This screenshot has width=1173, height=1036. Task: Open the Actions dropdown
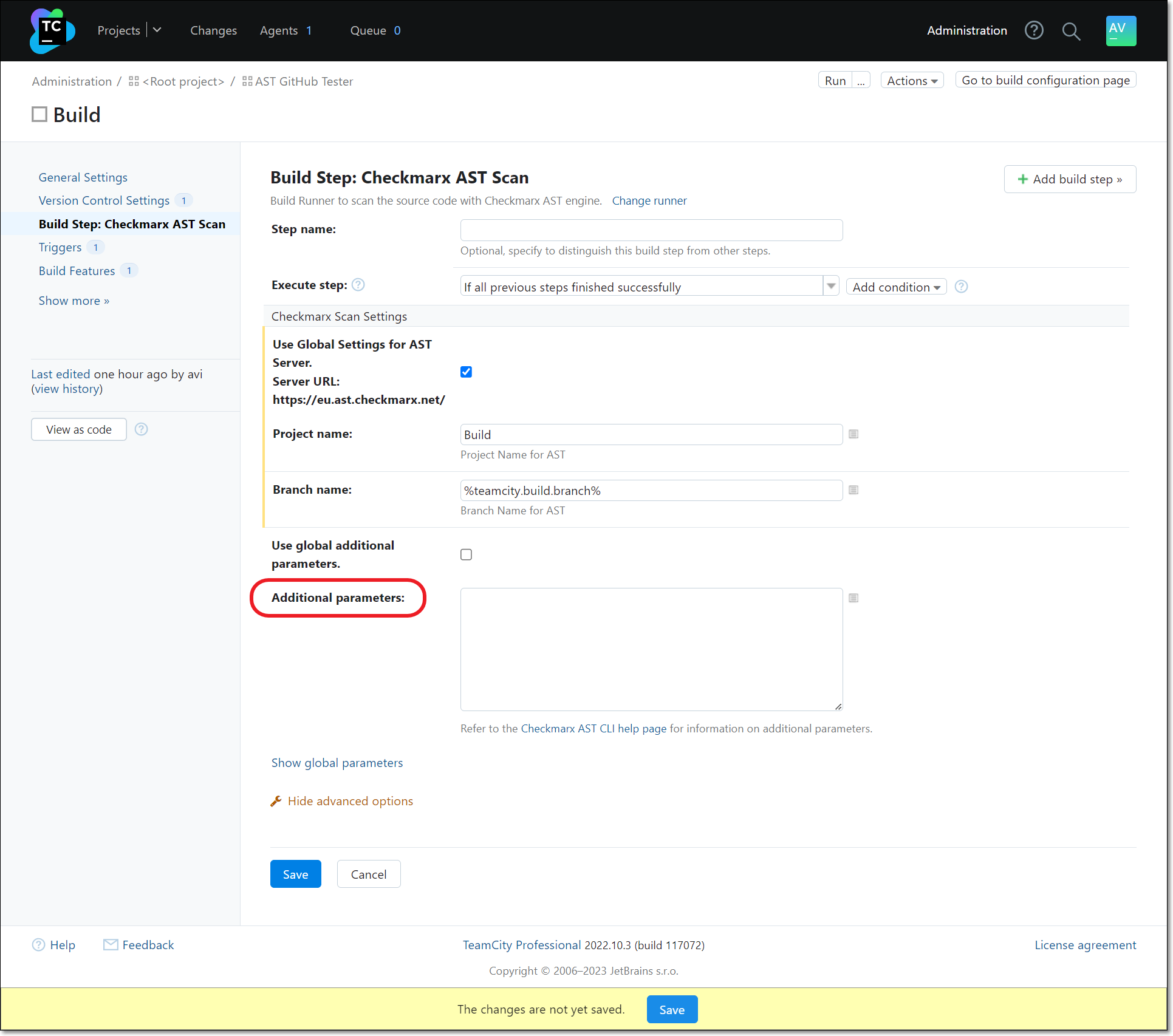(912, 80)
